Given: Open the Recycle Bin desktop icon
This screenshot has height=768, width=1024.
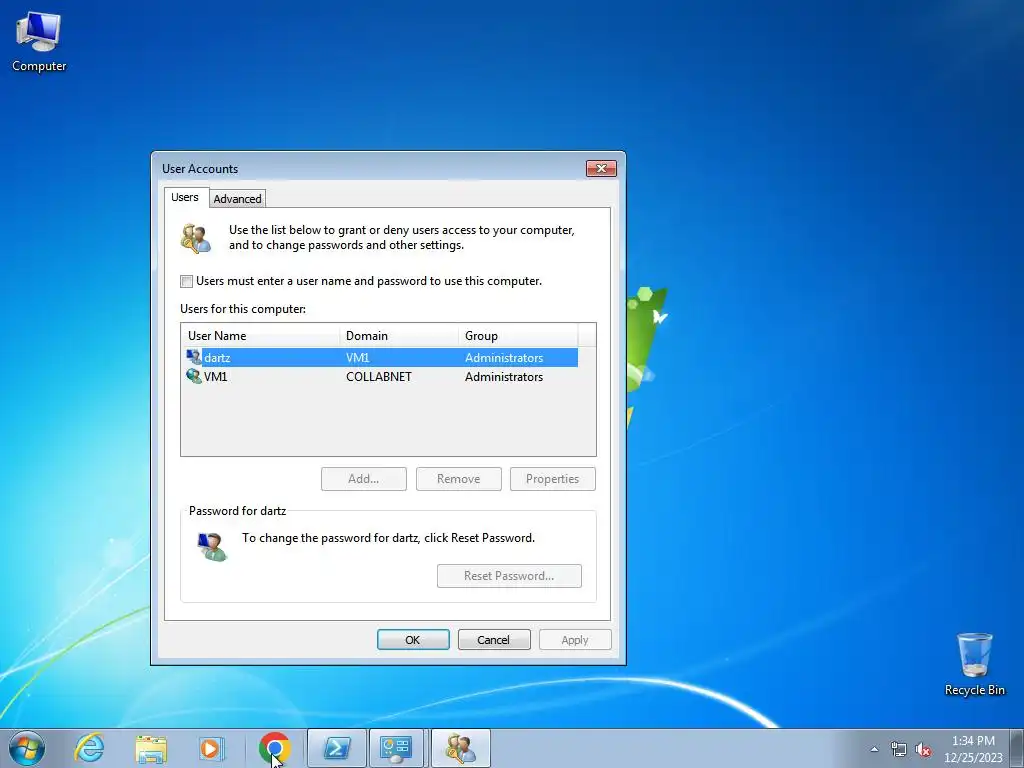Looking at the screenshot, I should [x=974, y=664].
